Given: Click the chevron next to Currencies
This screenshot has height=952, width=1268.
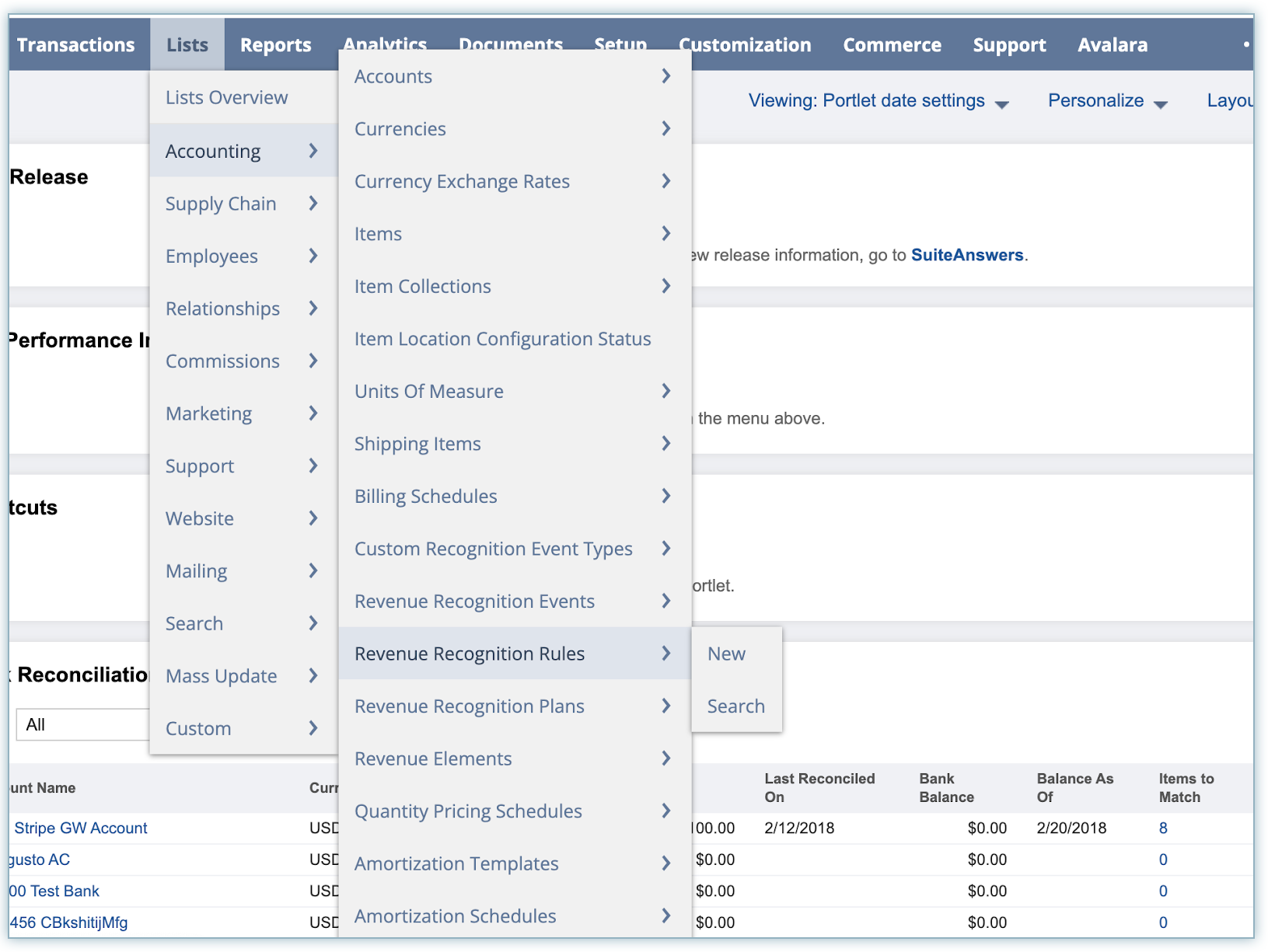Looking at the screenshot, I should 665,129.
